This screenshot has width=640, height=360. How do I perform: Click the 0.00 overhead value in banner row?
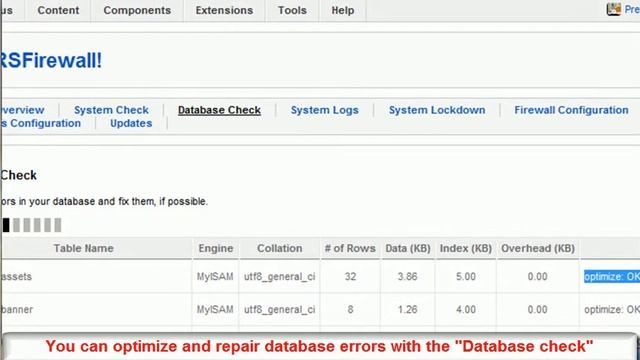(537, 309)
